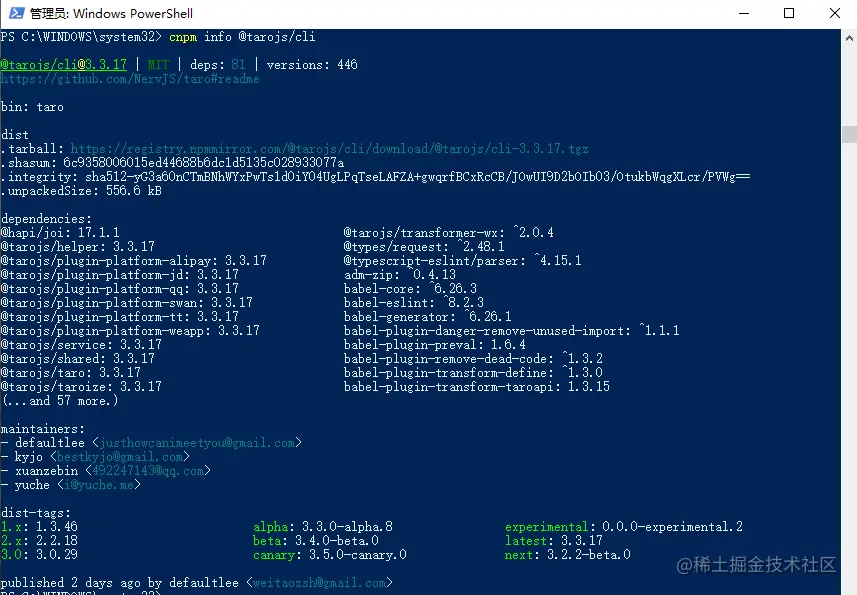The width and height of the screenshot is (857, 595).
Task: Close the PowerShell window
Action: pyautogui.click(x=834, y=13)
